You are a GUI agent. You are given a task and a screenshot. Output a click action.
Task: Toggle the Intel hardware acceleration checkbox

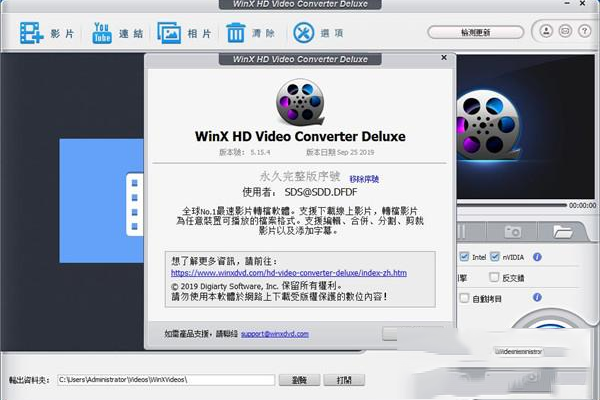click(x=464, y=256)
